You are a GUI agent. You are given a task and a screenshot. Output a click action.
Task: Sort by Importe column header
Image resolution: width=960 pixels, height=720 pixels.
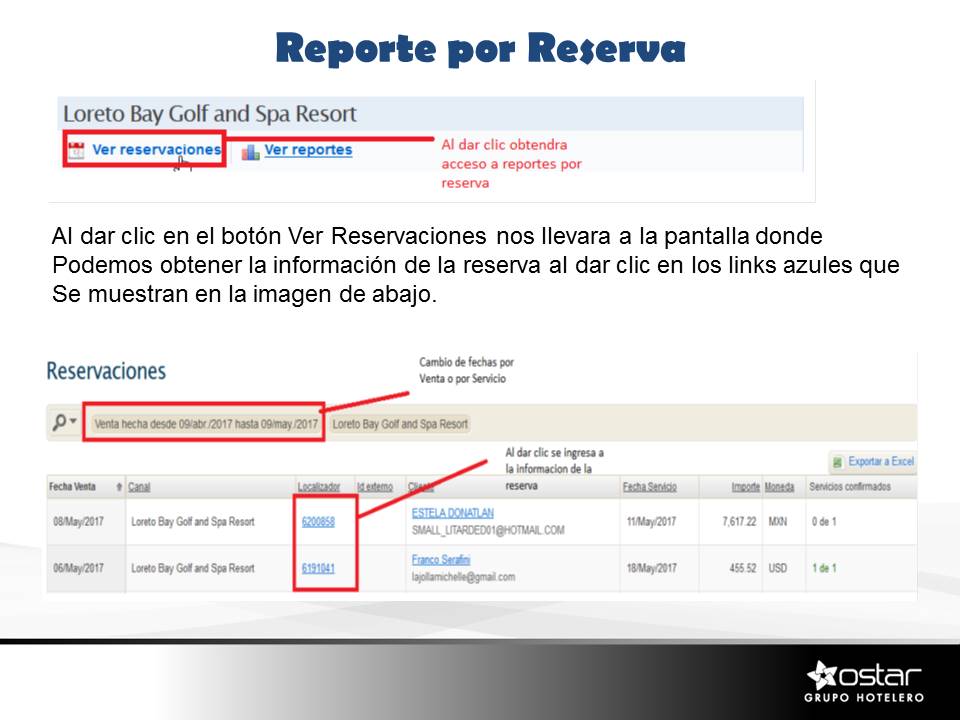(744, 487)
